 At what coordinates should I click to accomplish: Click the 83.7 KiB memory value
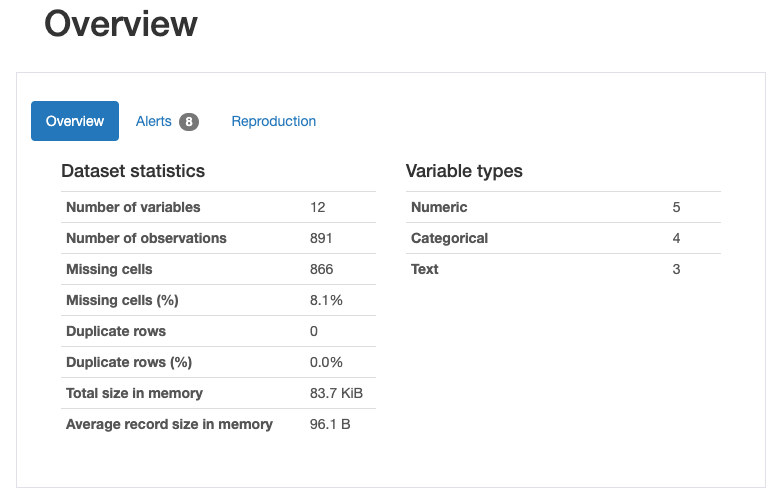[x=336, y=393]
